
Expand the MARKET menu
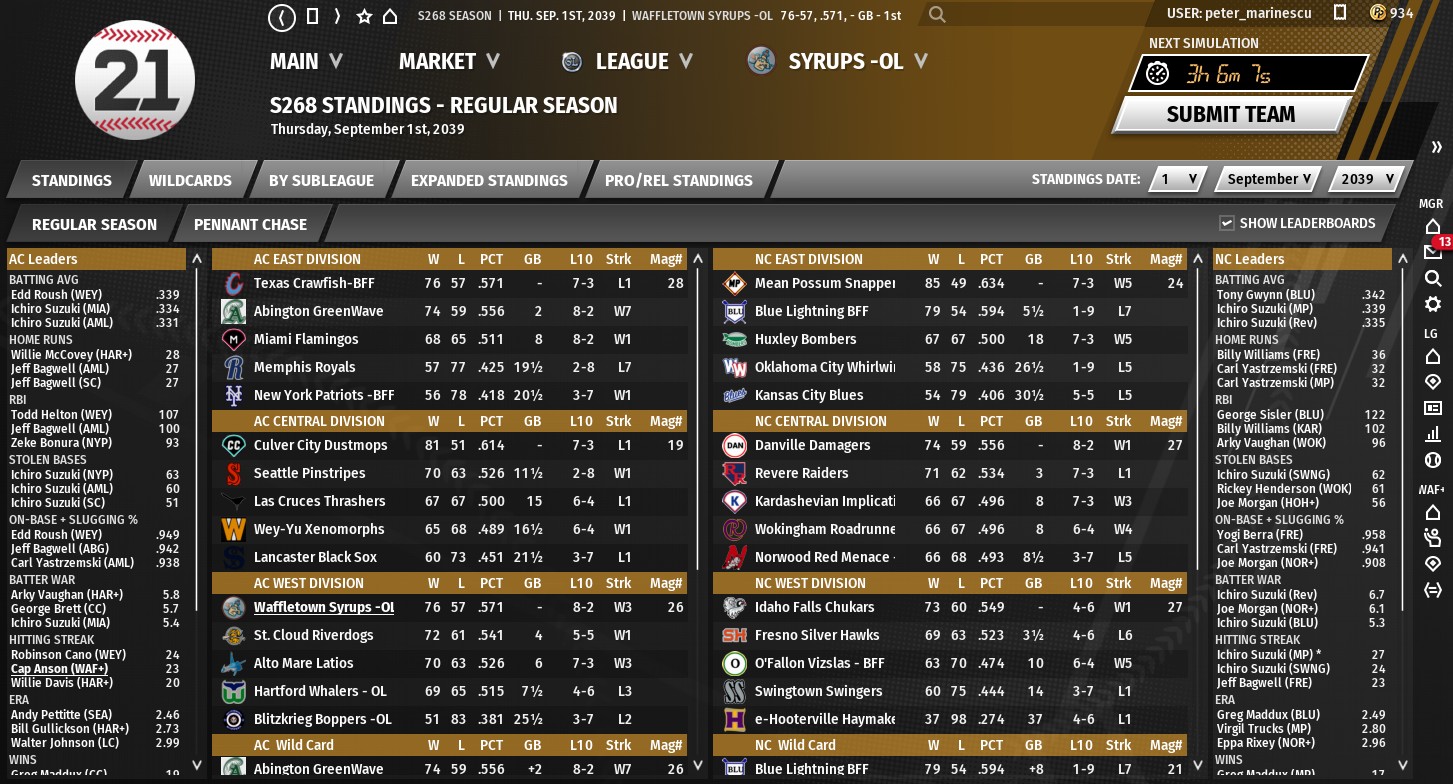click(449, 61)
